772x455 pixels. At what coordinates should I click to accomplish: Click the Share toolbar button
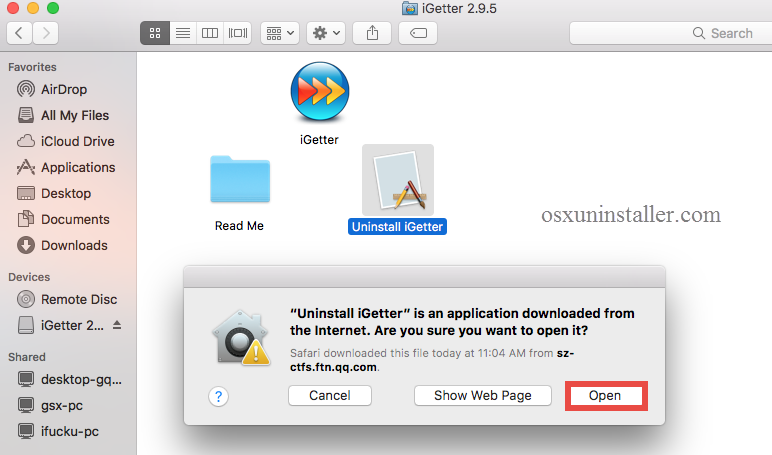point(372,33)
